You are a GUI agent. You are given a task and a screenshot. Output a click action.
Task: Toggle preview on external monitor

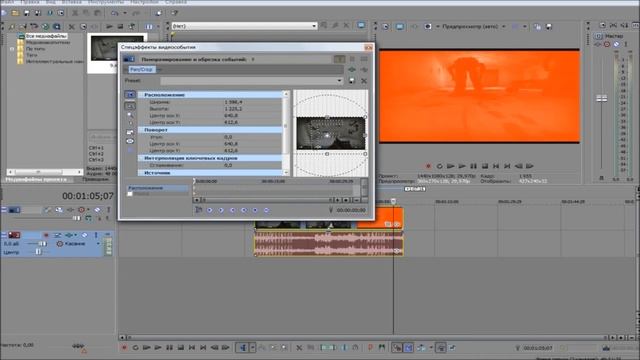click(x=400, y=27)
